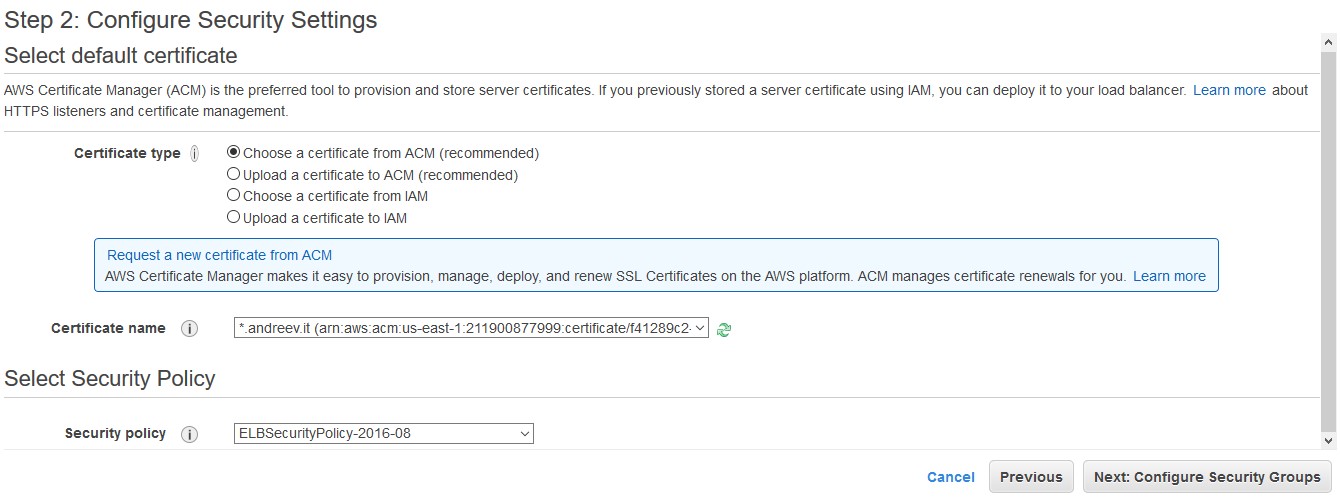
Task: Open the Certificate name dropdown
Action: pyautogui.click(x=471, y=328)
